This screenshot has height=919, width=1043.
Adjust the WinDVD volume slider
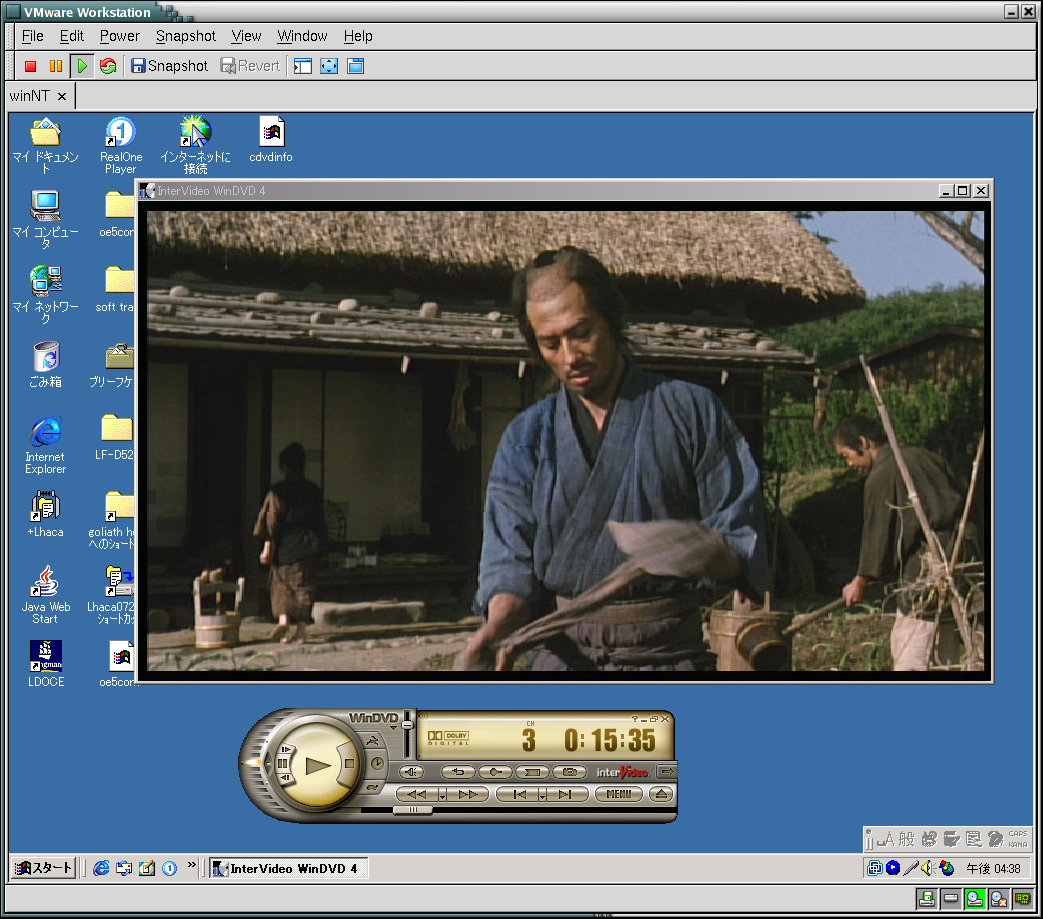(407, 723)
